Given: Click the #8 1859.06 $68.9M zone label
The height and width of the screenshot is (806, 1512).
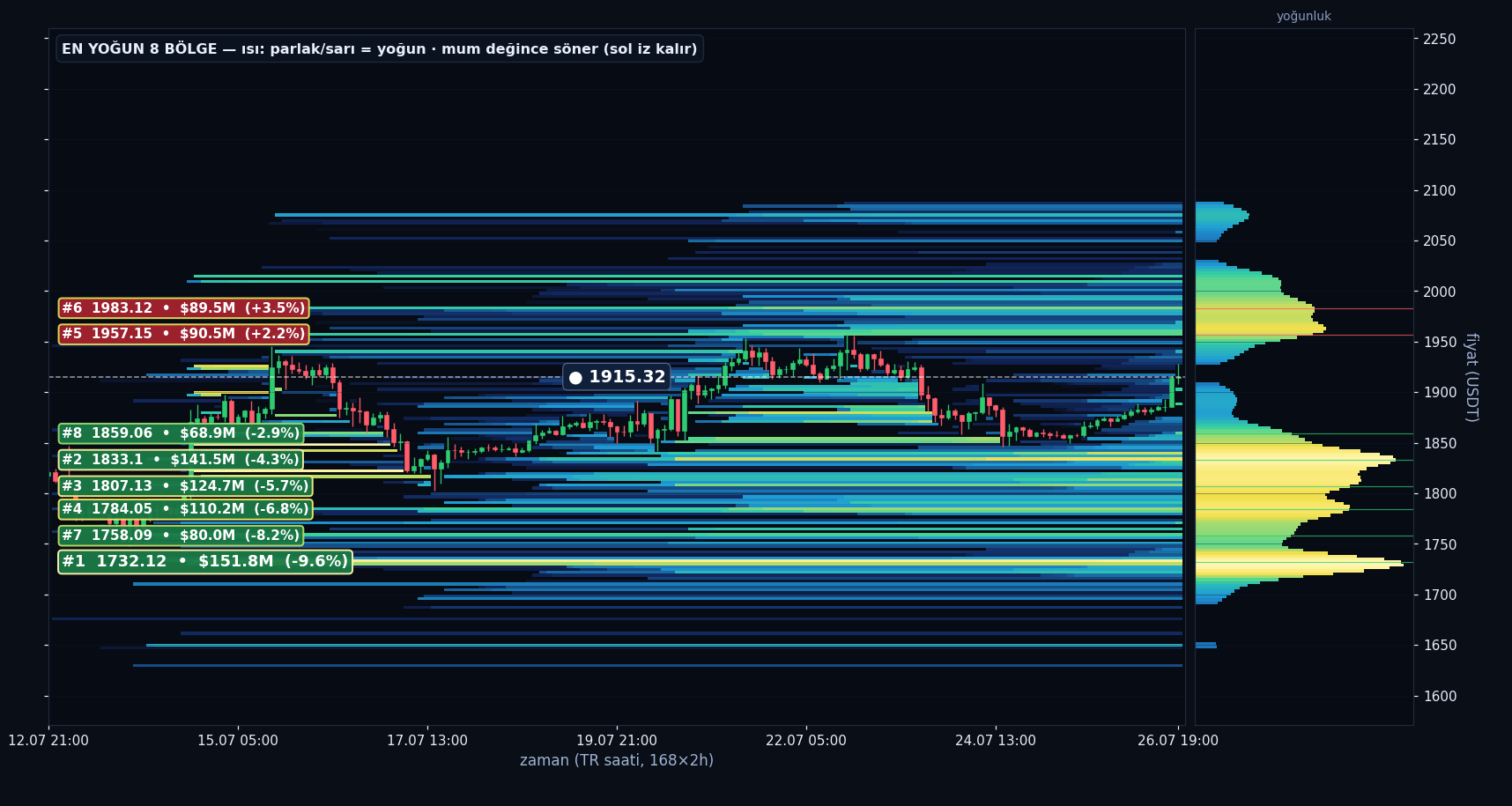Looking at the screenshot, I should point(181,433).
